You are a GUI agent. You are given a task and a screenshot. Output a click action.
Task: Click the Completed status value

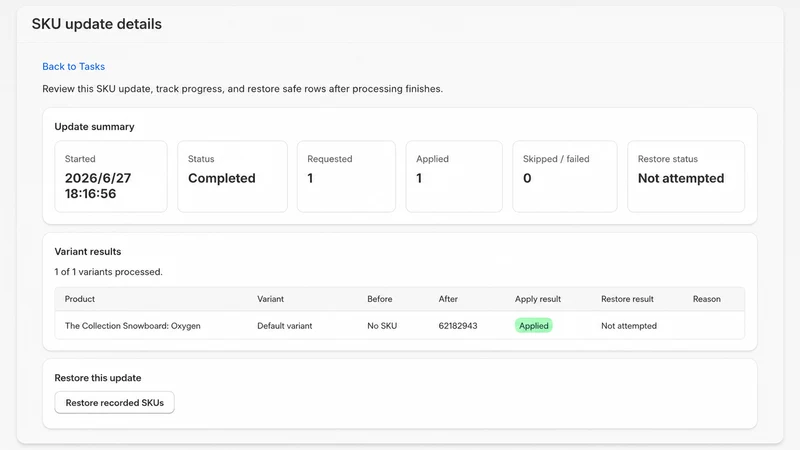pyautogui.click(x=221, y=178)
